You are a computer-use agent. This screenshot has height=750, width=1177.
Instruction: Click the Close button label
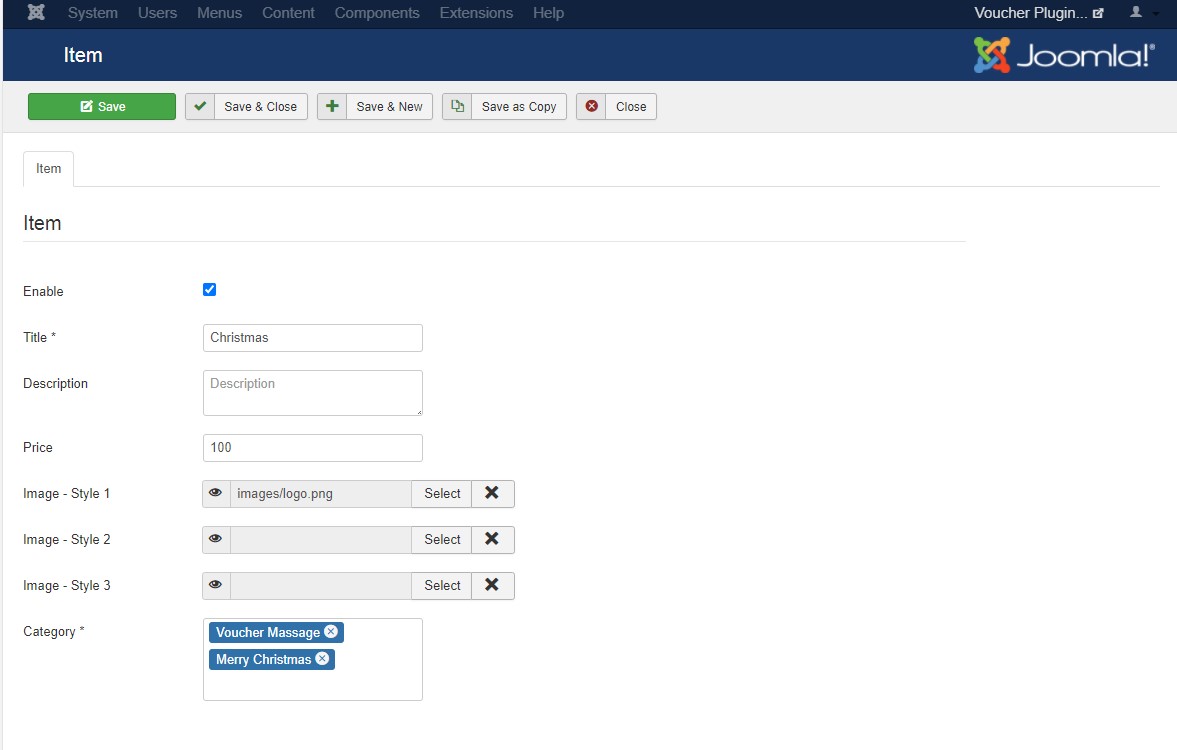click(x=631, y=107)
